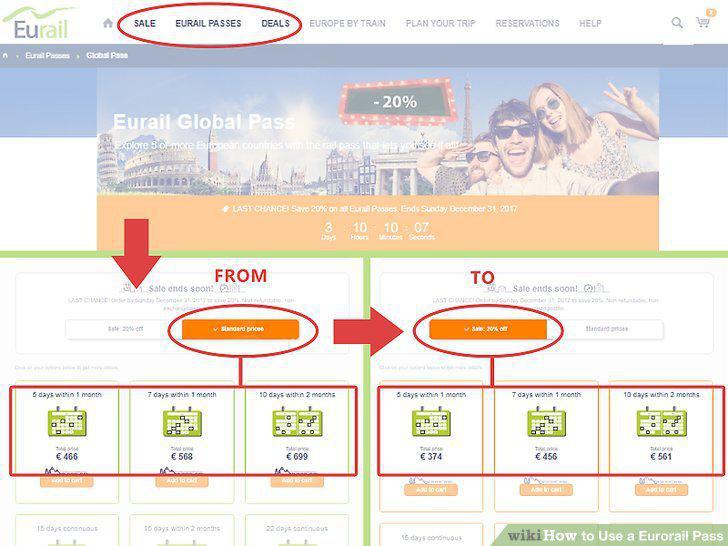728x546 pixels.
Task: Select the orange Sale: 20% off toggle
Action: click(x=488, y=329)
